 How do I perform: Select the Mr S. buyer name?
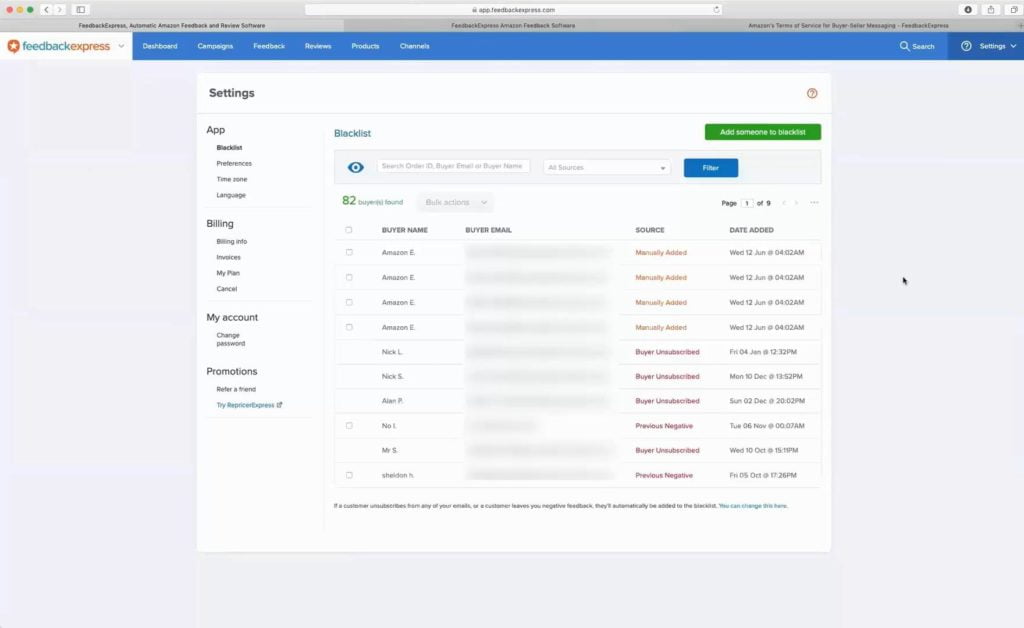click(389, 450)
